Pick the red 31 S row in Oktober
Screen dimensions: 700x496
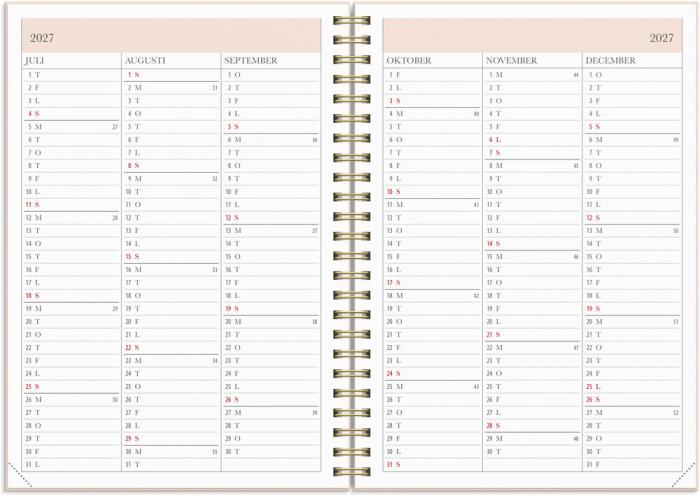393,464
